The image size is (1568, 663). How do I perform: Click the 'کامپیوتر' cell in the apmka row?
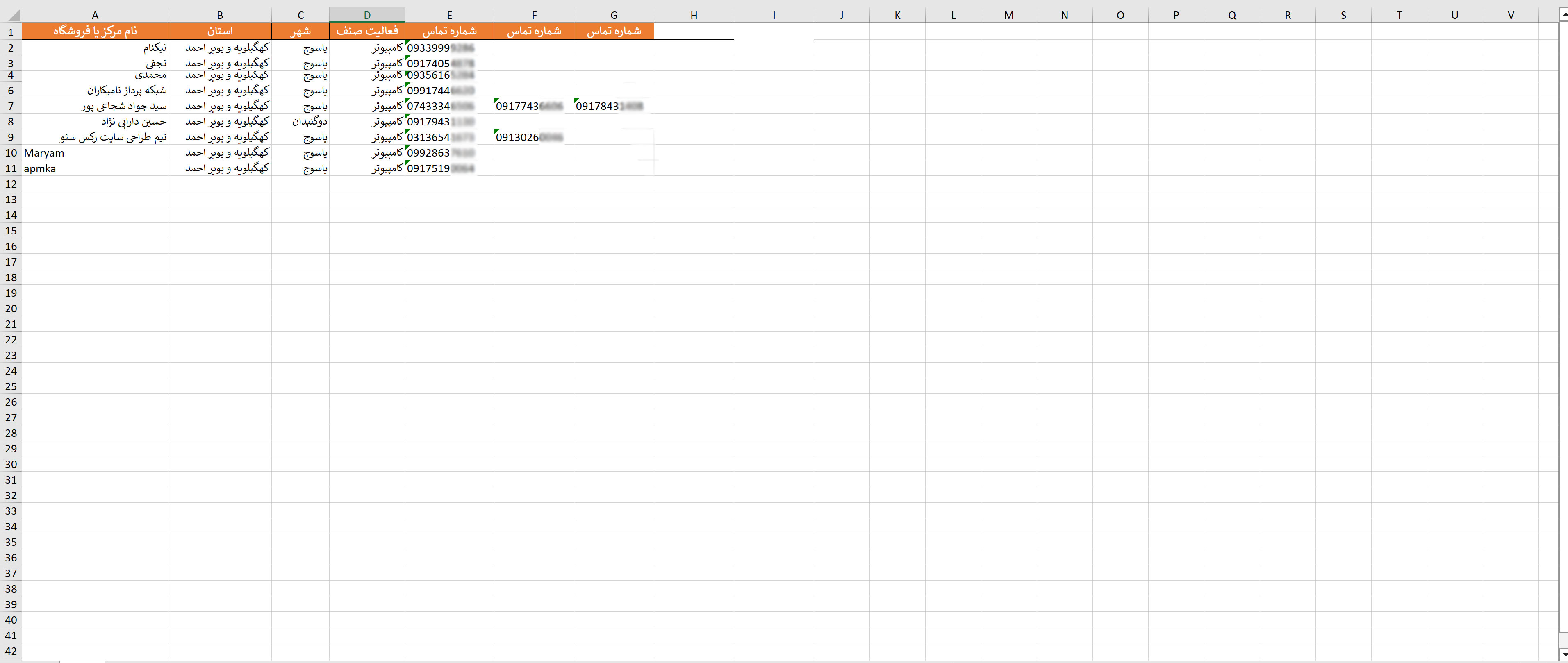pyautogui.click(x=367, y=168)
